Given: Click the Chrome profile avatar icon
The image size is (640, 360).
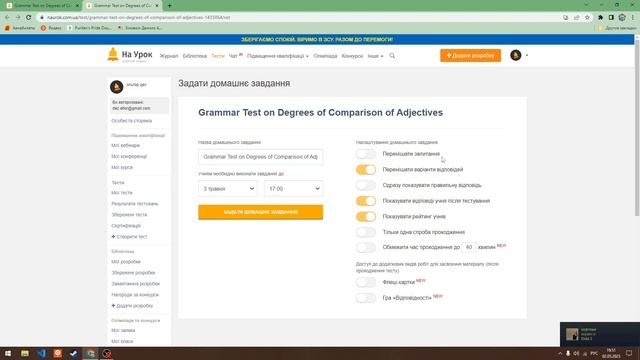Looking at the screenshot, I should point(622,18).
